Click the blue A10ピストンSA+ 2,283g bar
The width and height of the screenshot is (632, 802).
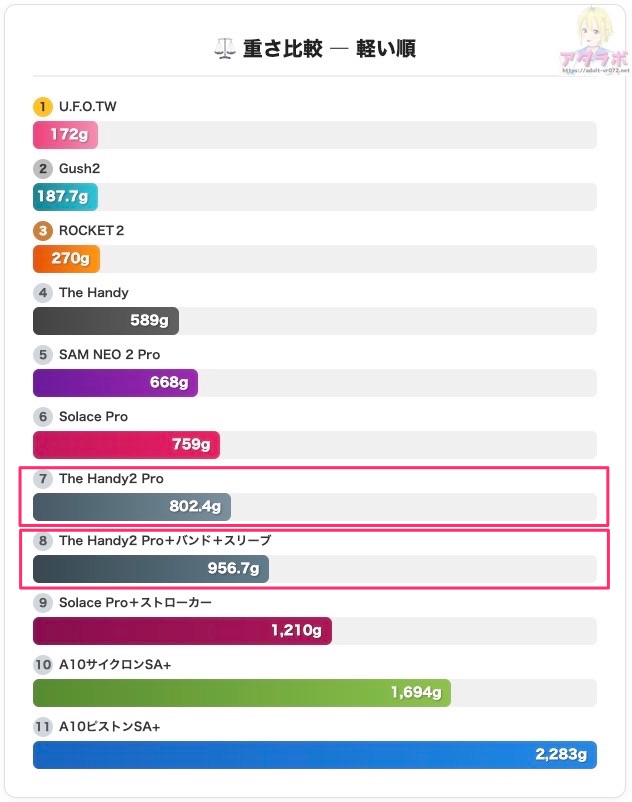[314, 755]
